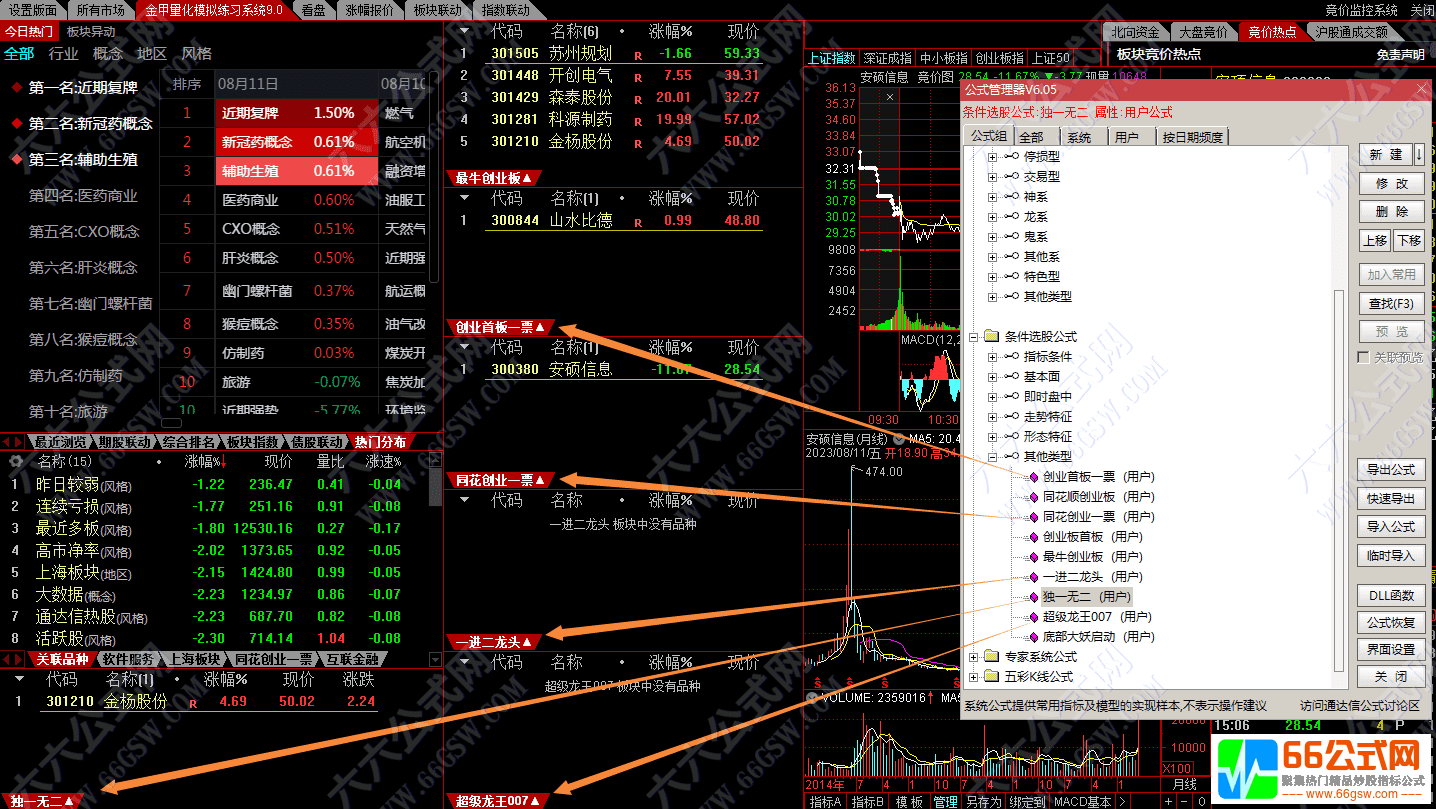Click the purple gem icon beside 独一无二 formula
Image resolution: width=1436 pixels, height=809 pixels.
coord(1034,597)
